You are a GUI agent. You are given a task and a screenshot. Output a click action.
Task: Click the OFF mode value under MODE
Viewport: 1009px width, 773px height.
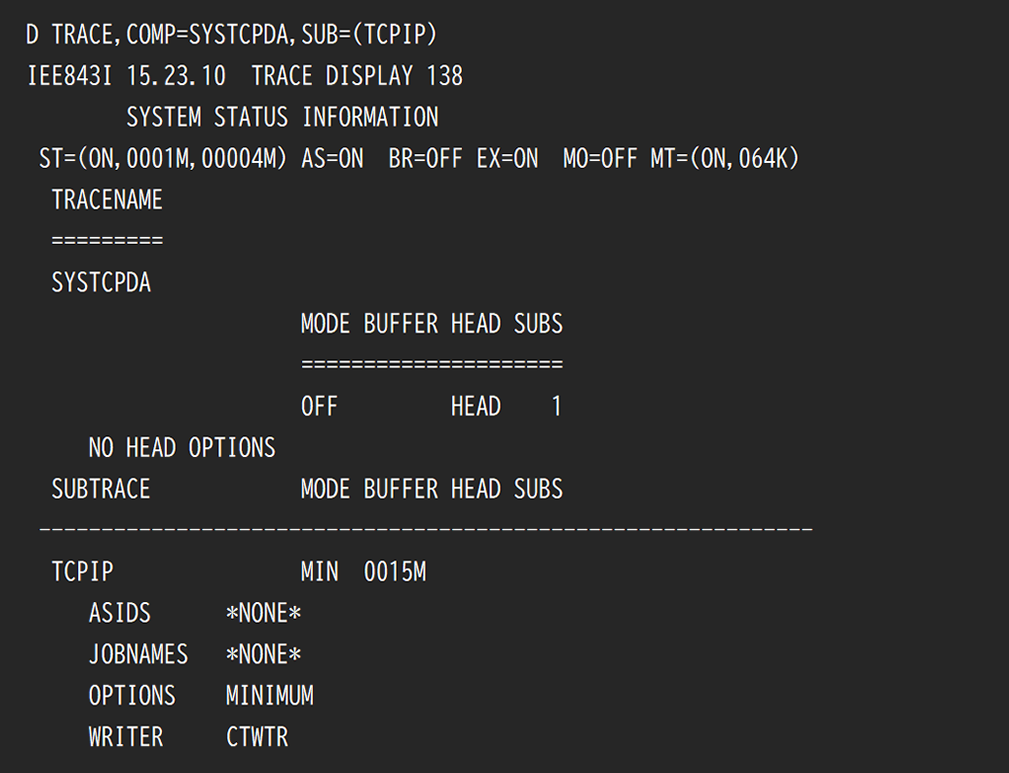pyautogui.click(x=319, y=406)
